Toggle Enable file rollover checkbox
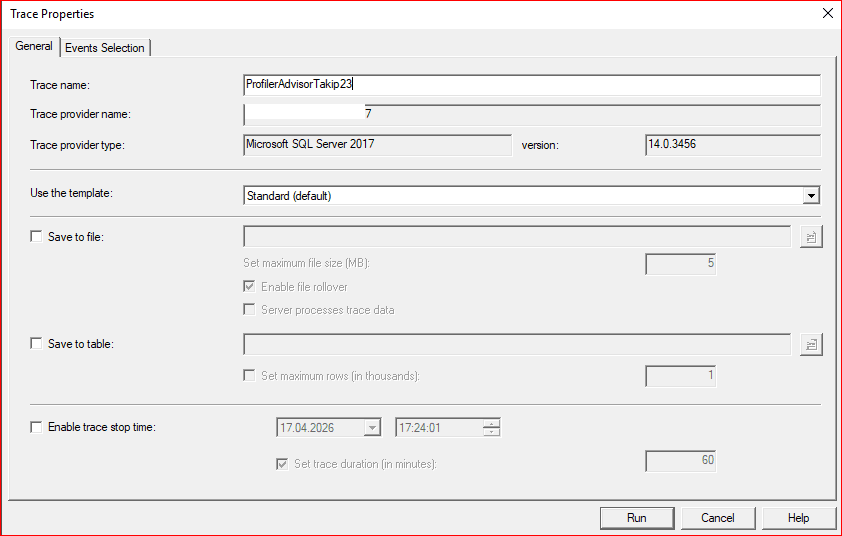 (x=250, y=287)
